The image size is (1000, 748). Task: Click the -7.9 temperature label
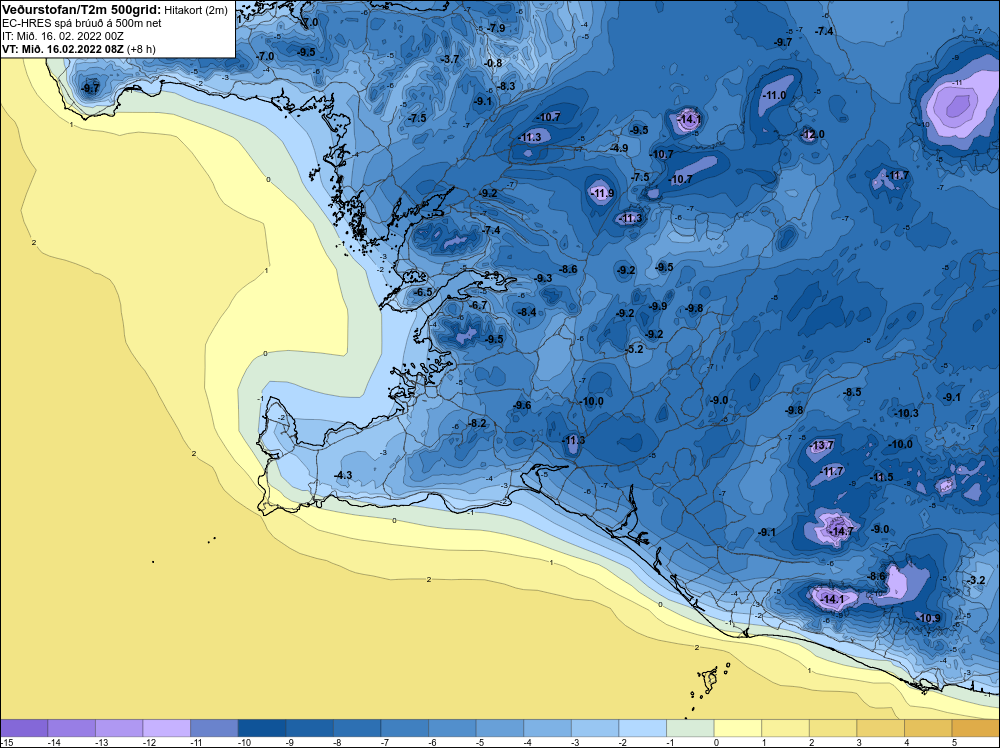tap(496, 28)
